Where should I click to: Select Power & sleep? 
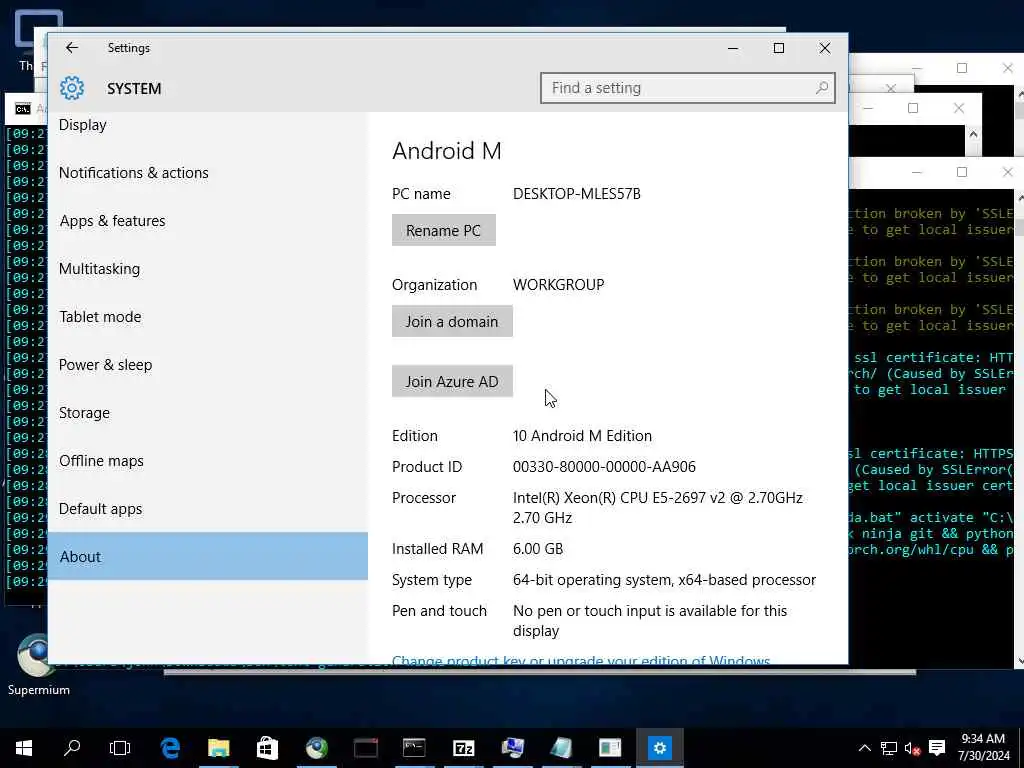pyautogui.click(x=105, y=364)
